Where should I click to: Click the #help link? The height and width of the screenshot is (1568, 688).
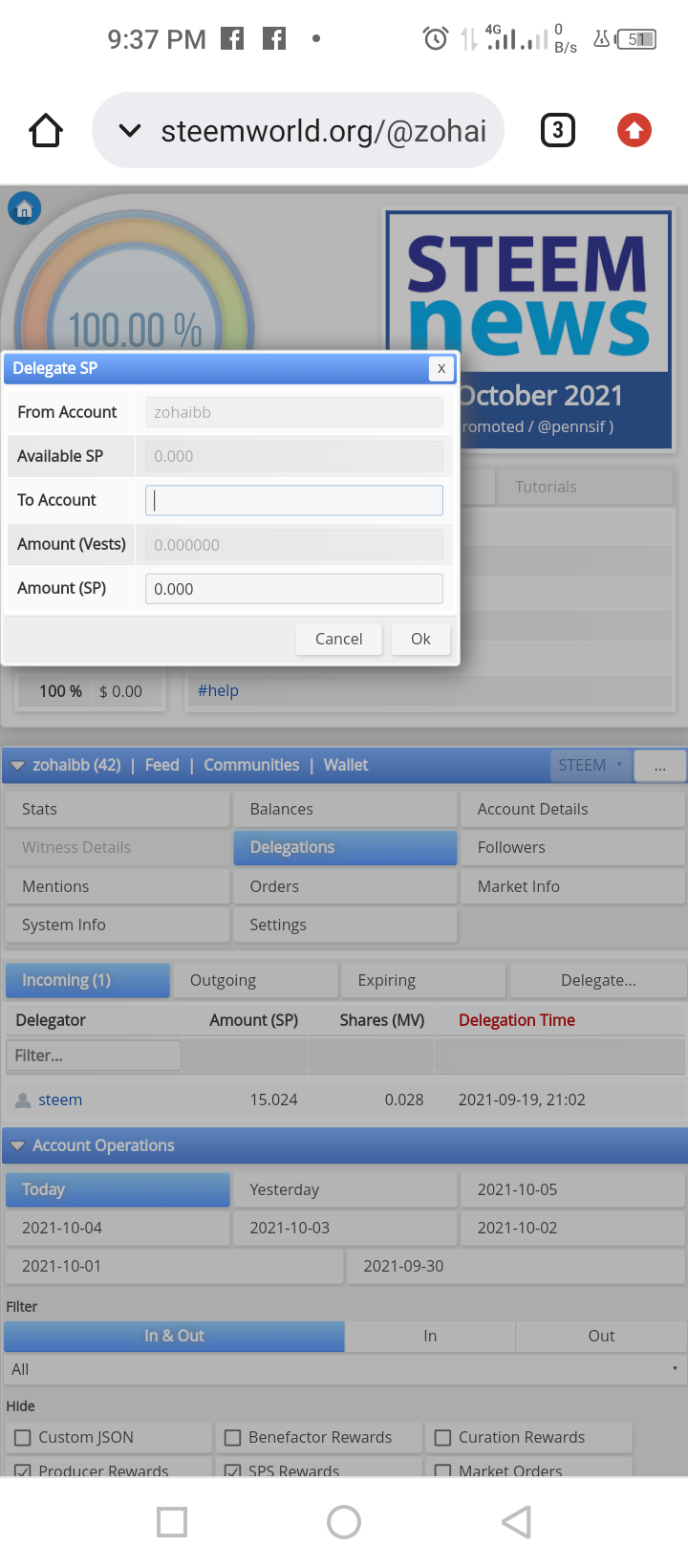click(x=218, y=691)
